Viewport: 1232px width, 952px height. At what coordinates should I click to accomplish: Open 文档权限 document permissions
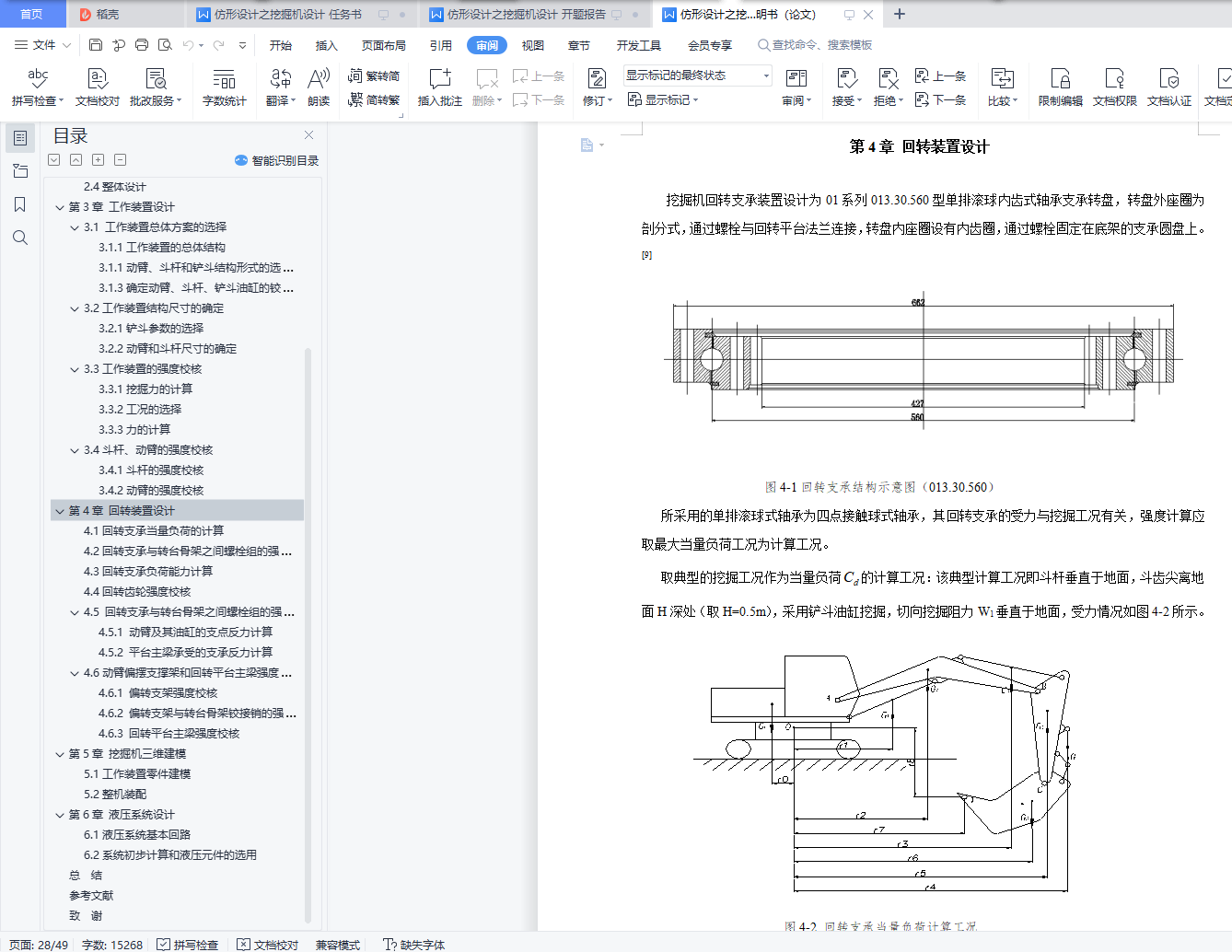tap(1114, 87)
